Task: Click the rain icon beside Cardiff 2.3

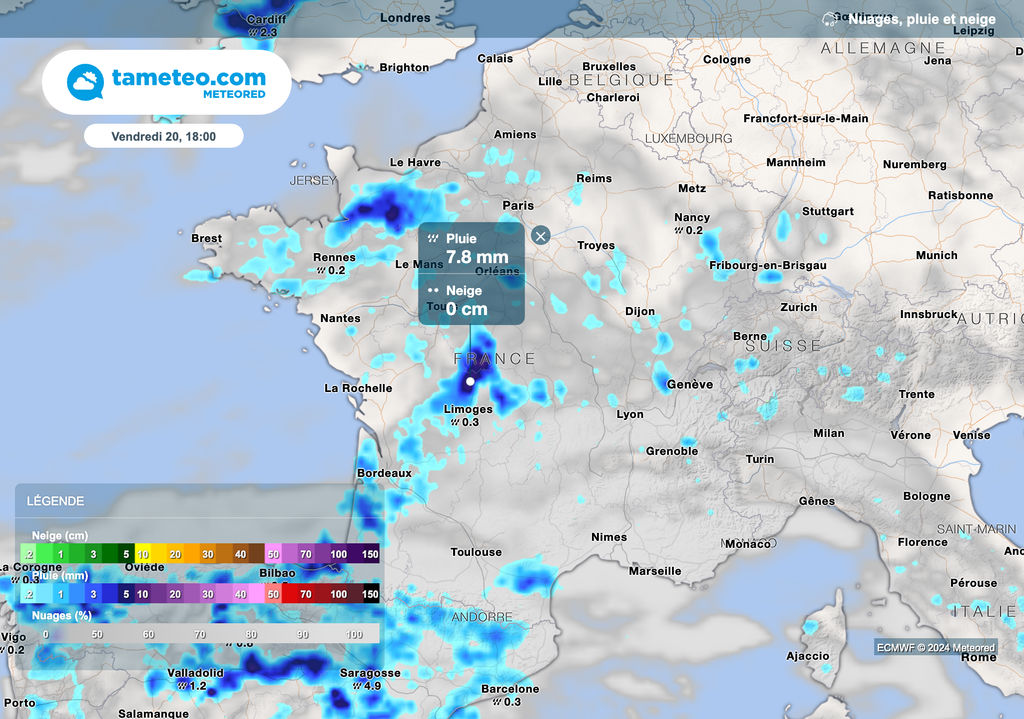Action: pyautogui.click(x=253, y=33)
